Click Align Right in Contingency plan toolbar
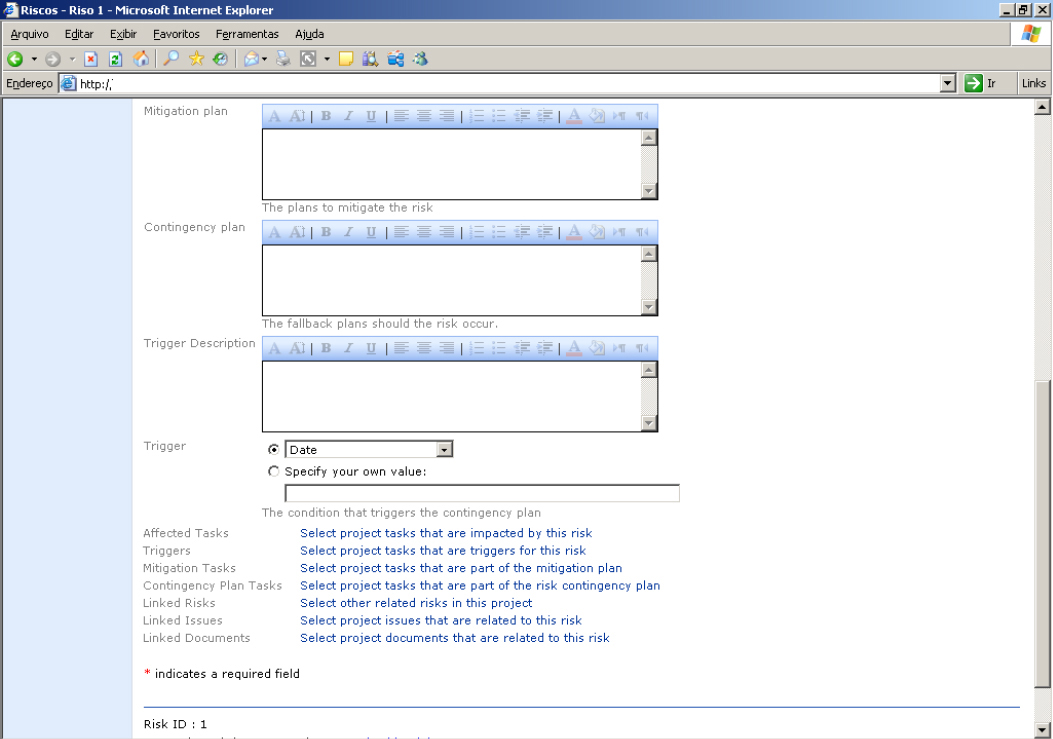The image size is (1053, 739). click(x=446, y=232)
